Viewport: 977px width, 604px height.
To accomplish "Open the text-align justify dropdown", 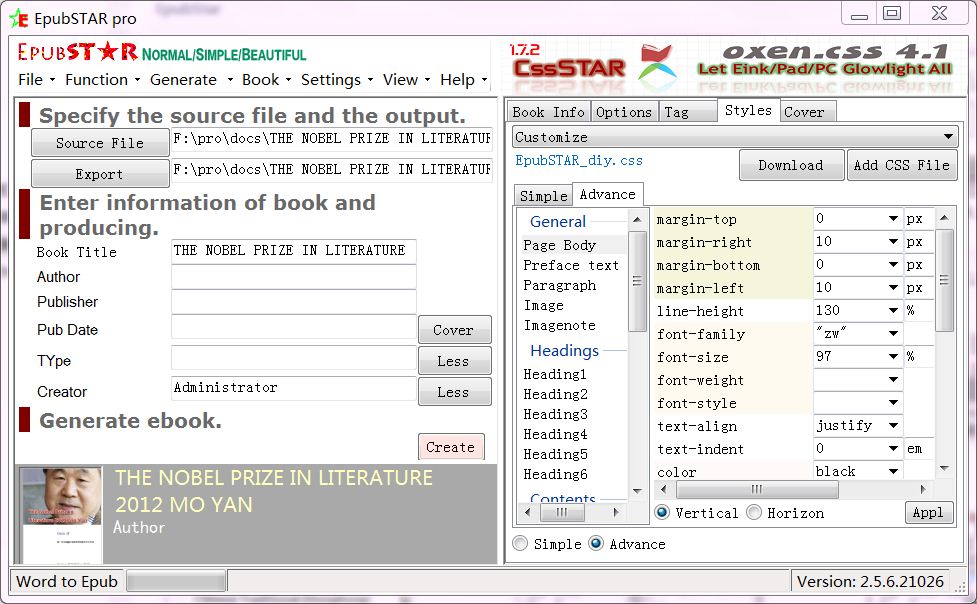I will (893, 426).
